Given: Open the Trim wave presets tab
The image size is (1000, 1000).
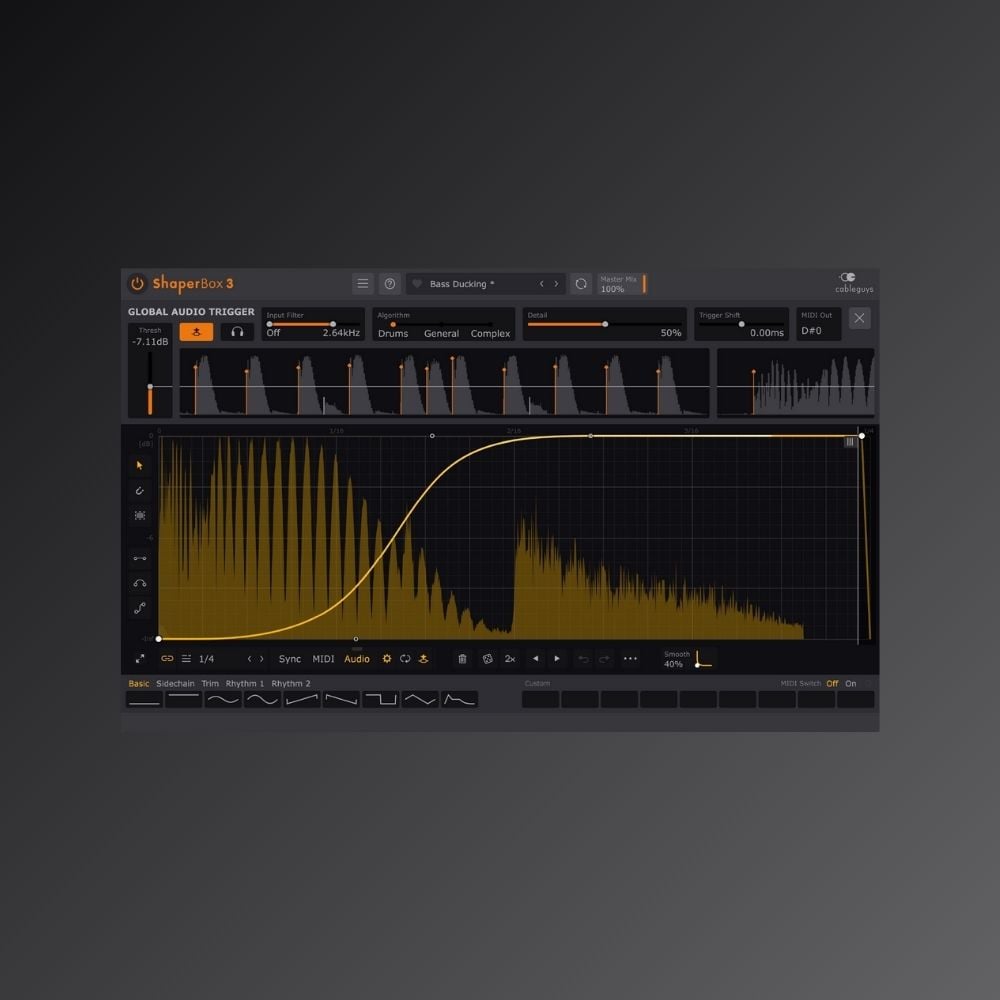Looking at the screenshot, I should point(210,683).
